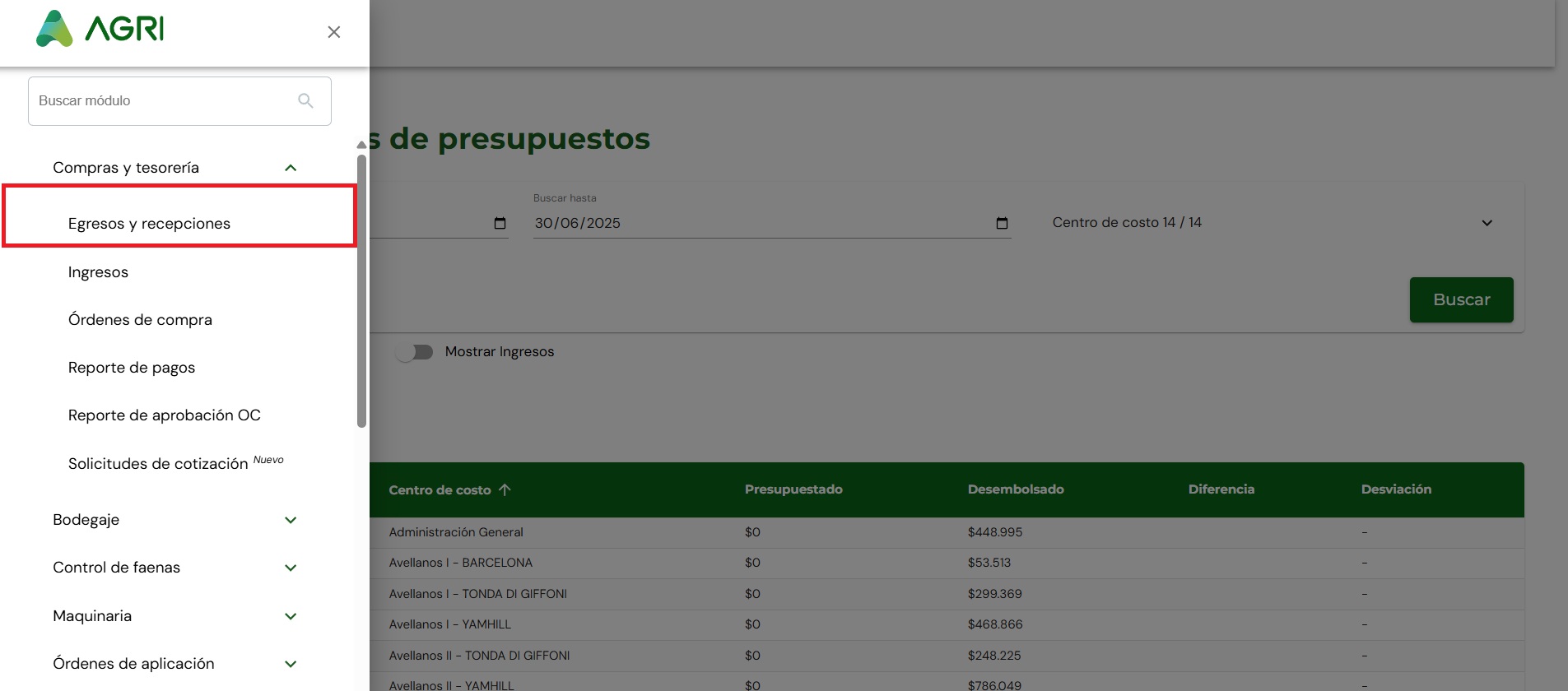The image size is (1568, 691).
Task: Expand Órdenes de aplicación section
Action: (291, 664)
